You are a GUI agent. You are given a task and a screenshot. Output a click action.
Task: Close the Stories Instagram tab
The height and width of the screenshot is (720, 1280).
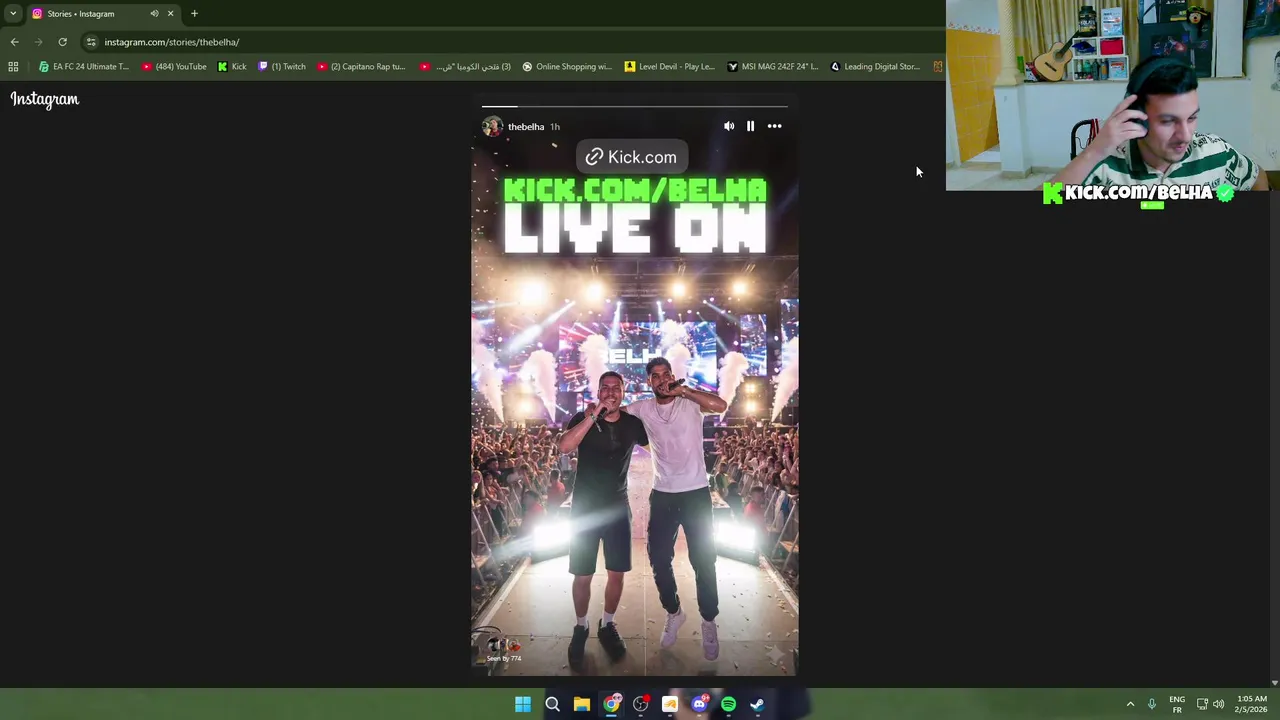170,14
